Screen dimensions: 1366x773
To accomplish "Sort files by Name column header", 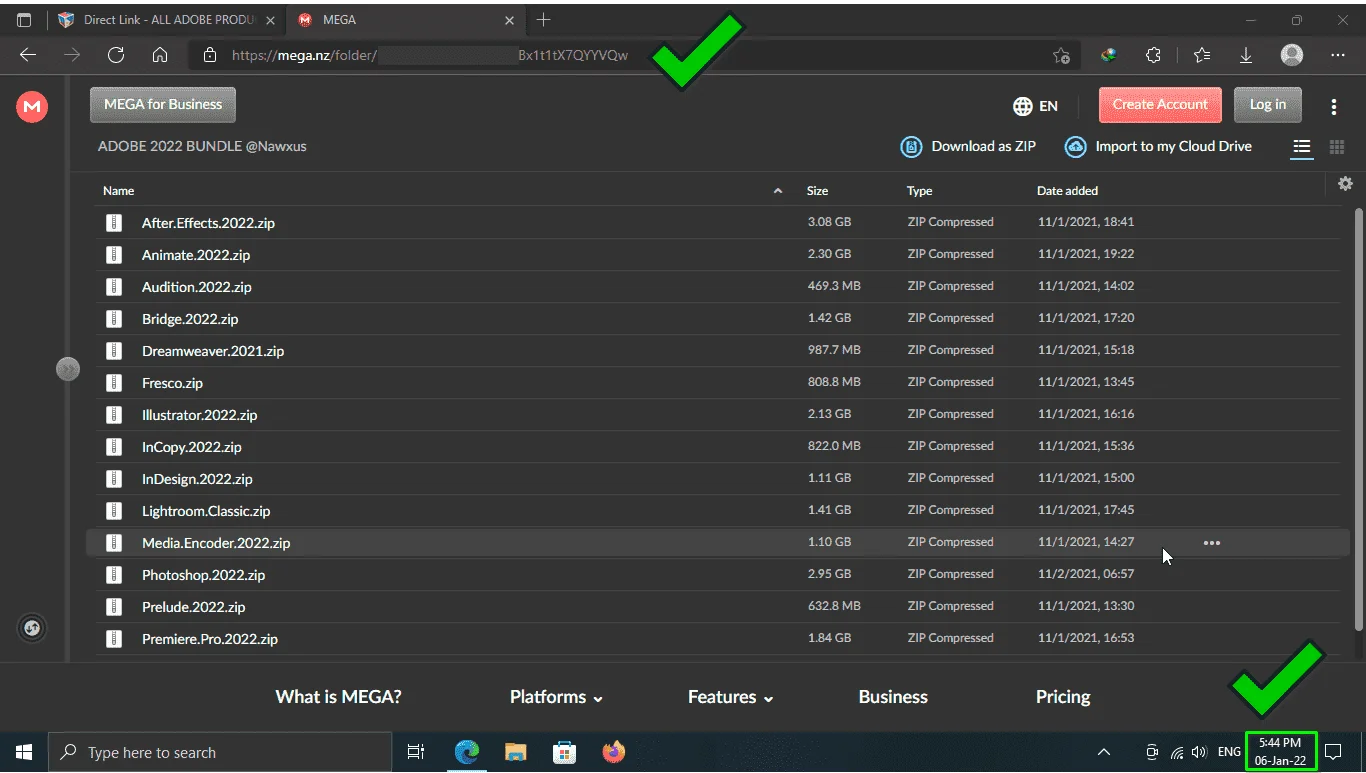I will point(118,190).
